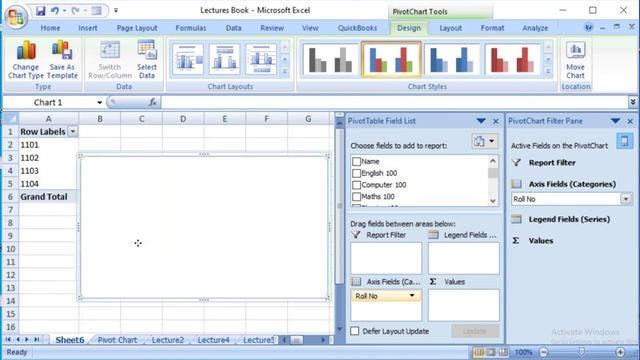Choose the first chart layout thumbnail
The height and width of the screenshot is (360, 640).
[x=188, y=60]
